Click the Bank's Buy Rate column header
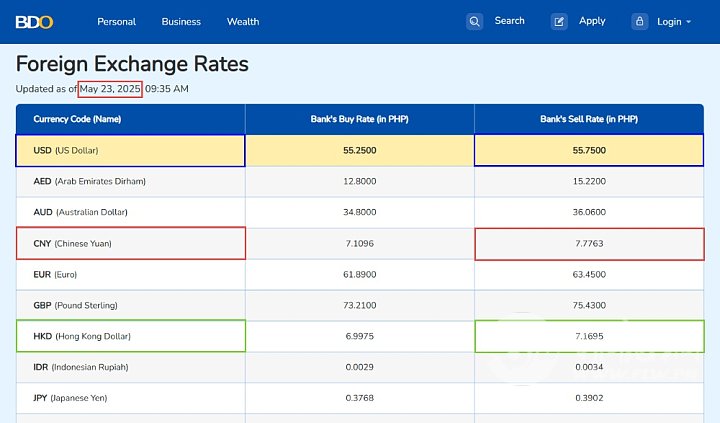 pos(359,119)
